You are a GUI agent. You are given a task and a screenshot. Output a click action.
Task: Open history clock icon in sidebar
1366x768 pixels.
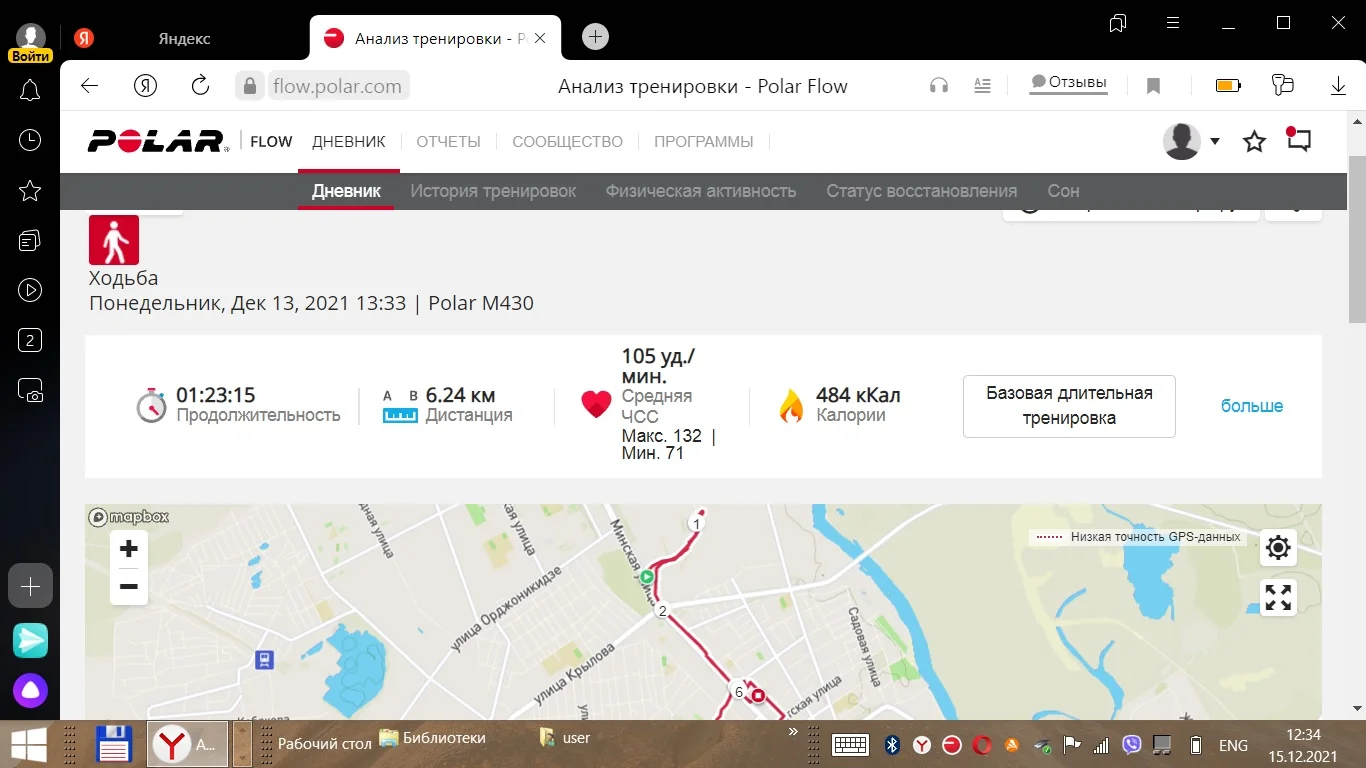(x=30, y=140)
